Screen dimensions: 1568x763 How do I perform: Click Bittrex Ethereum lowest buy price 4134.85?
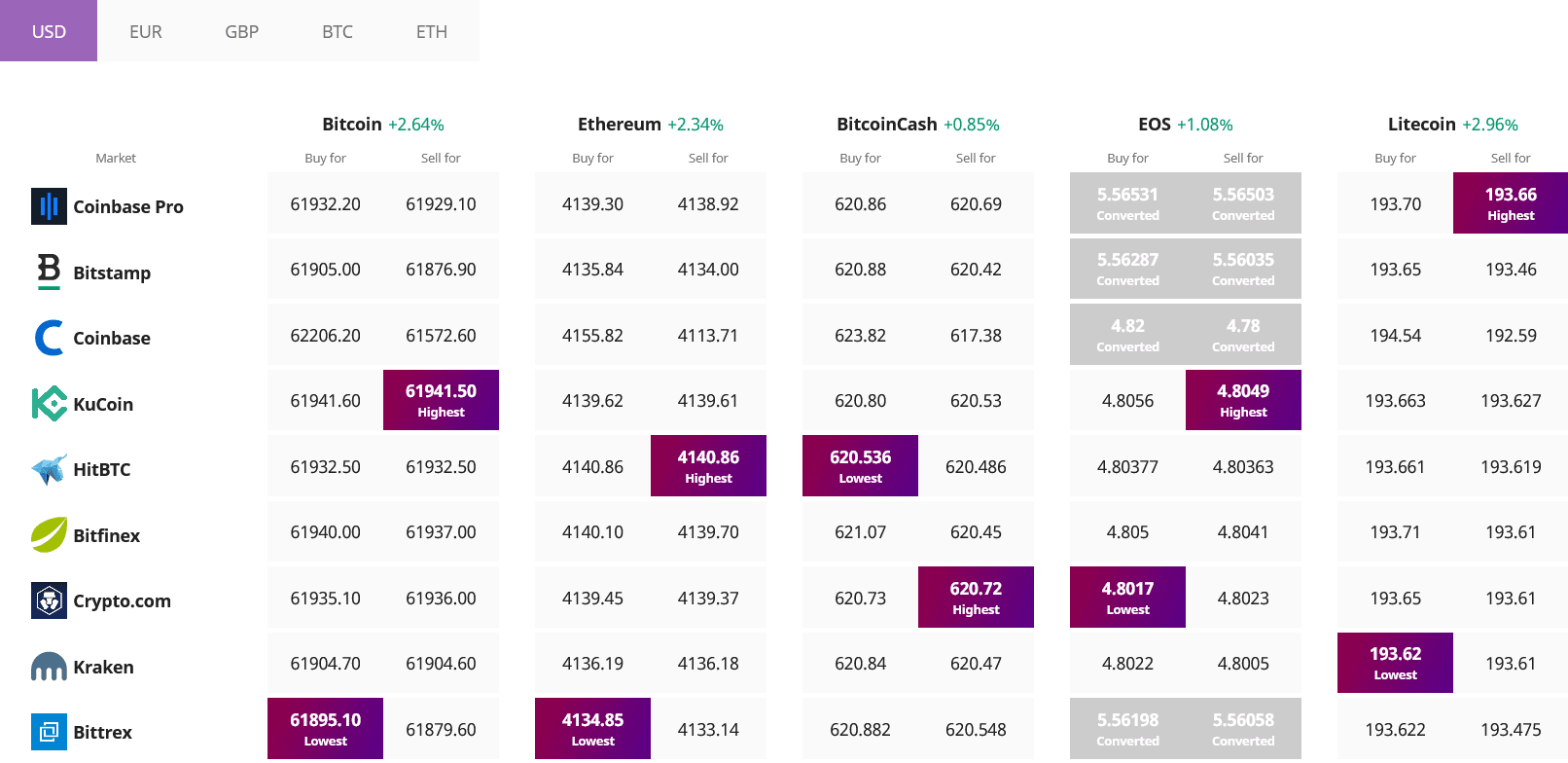coord(592,728)
